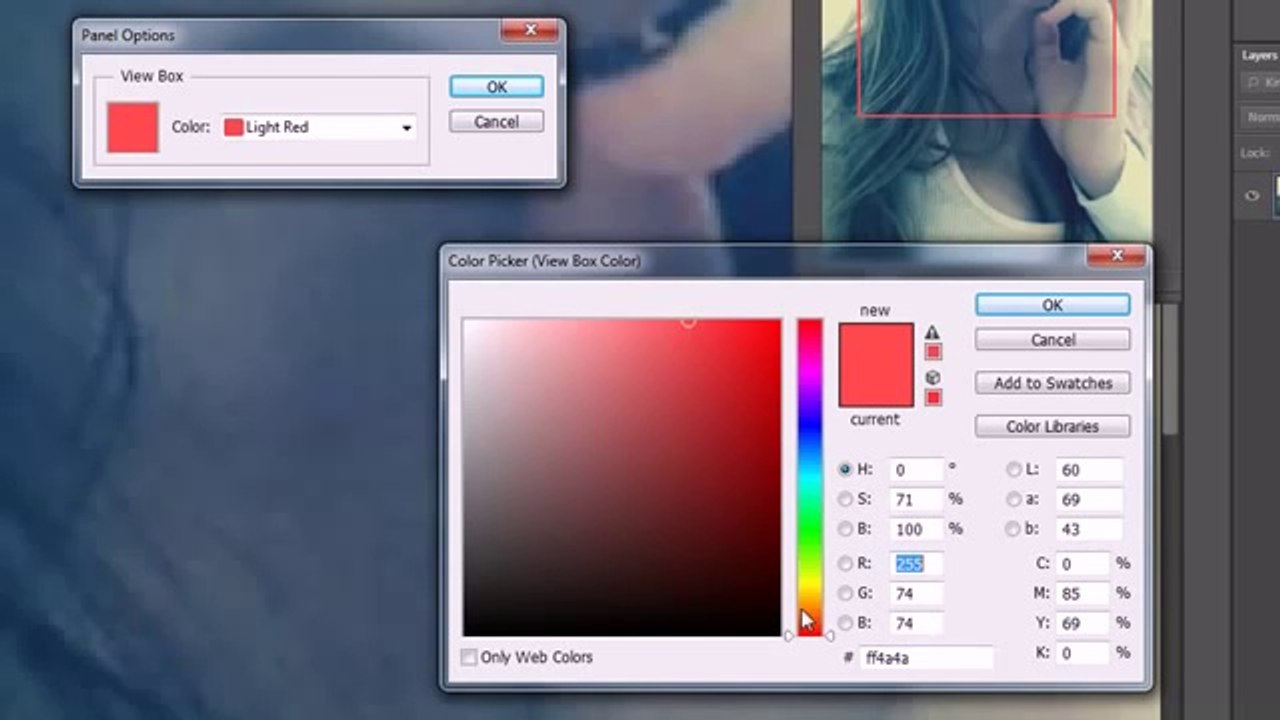
Task: Select the Lab b channel radio button
Action: pos(1014,529)
